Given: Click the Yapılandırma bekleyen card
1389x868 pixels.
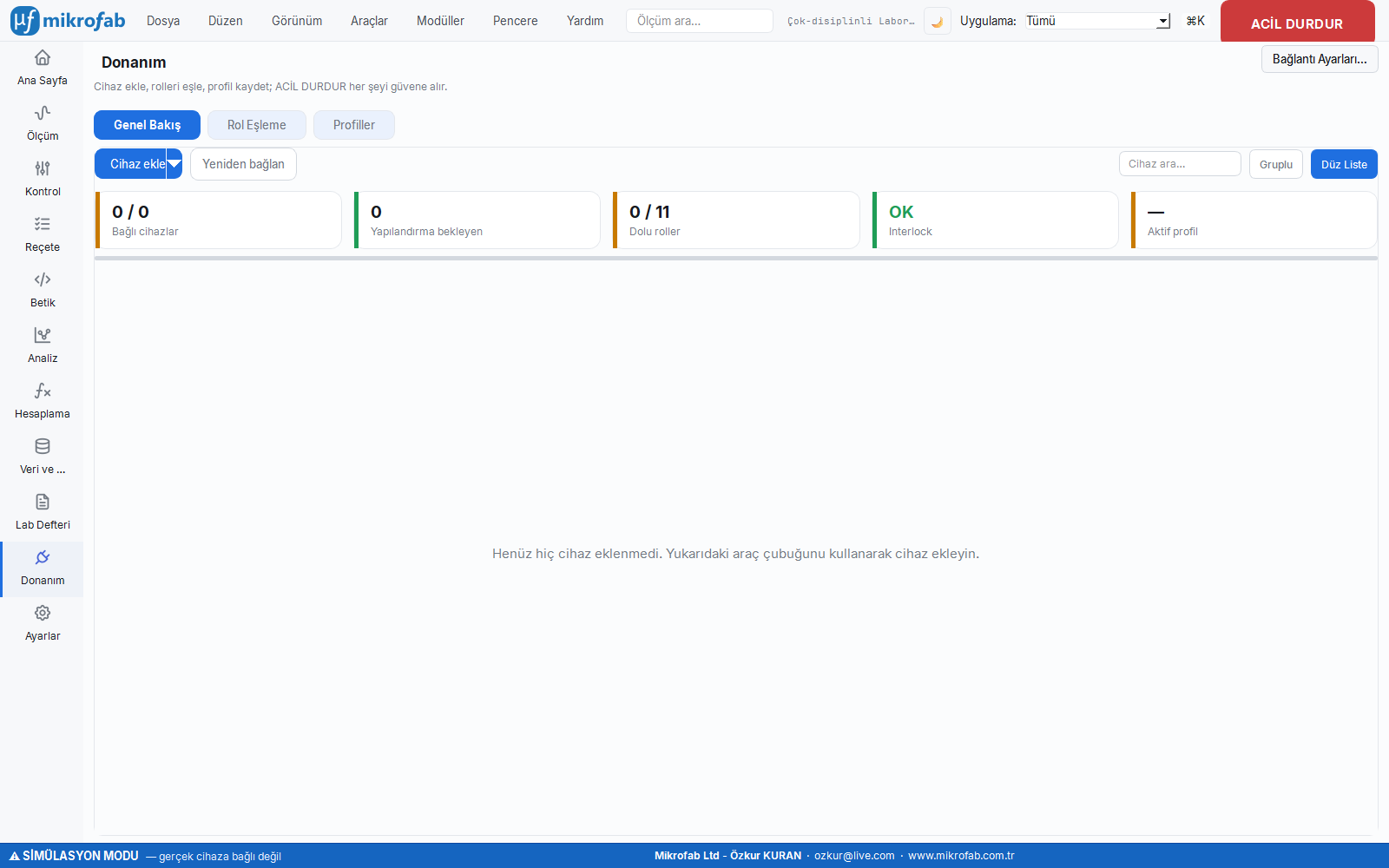Looking at the screenshot, I should coord(477,220).
